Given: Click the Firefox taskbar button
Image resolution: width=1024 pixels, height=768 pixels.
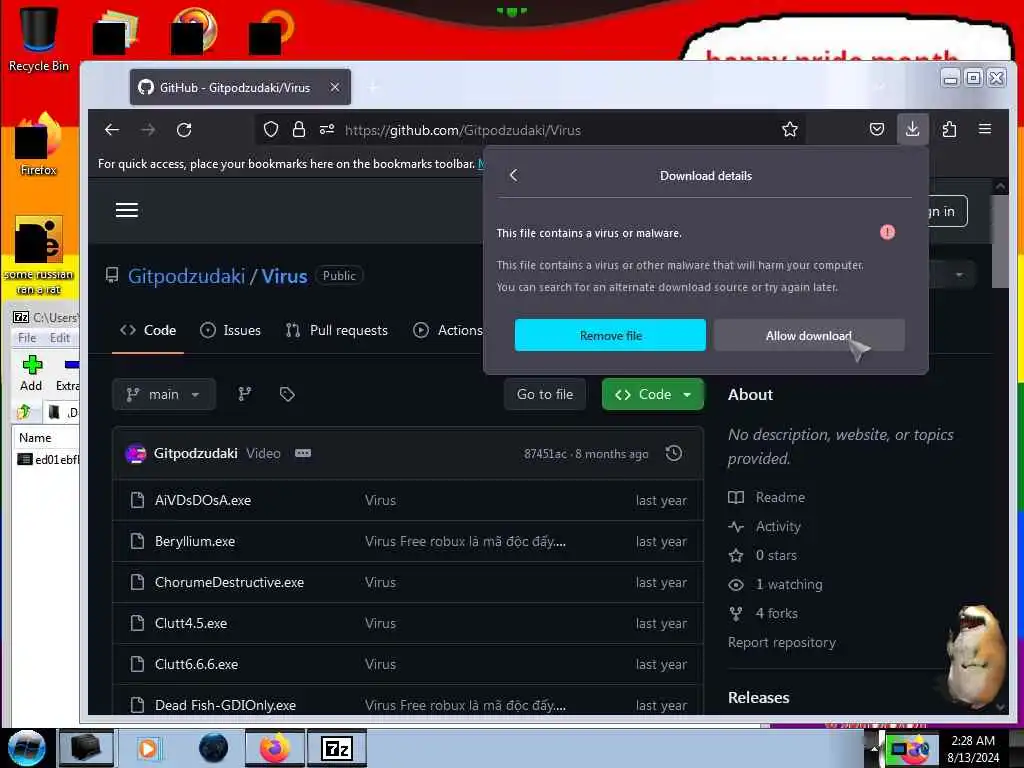Looking at the screenshot, I should [275, 748].
